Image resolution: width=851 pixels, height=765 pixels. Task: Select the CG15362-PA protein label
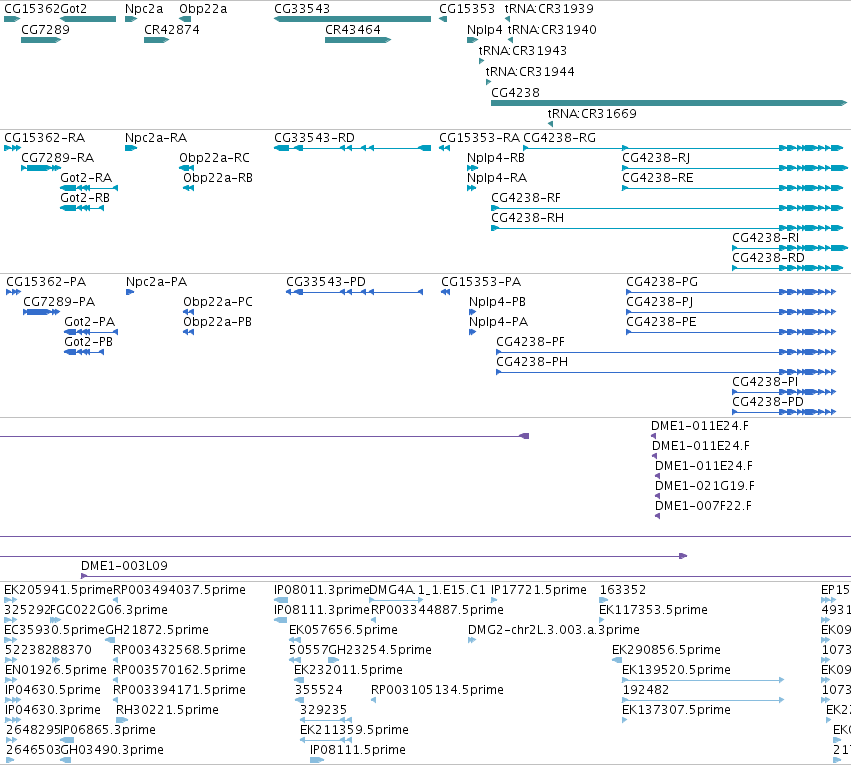[x=46, y=282]
